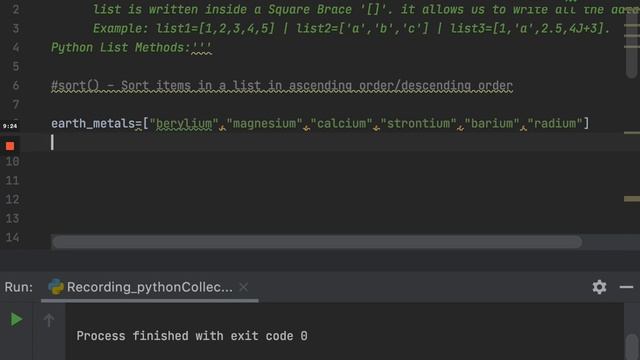This screenshot has height=360, width=640.
Task: Click line number 14 in gutter
Action: (12, 238)
